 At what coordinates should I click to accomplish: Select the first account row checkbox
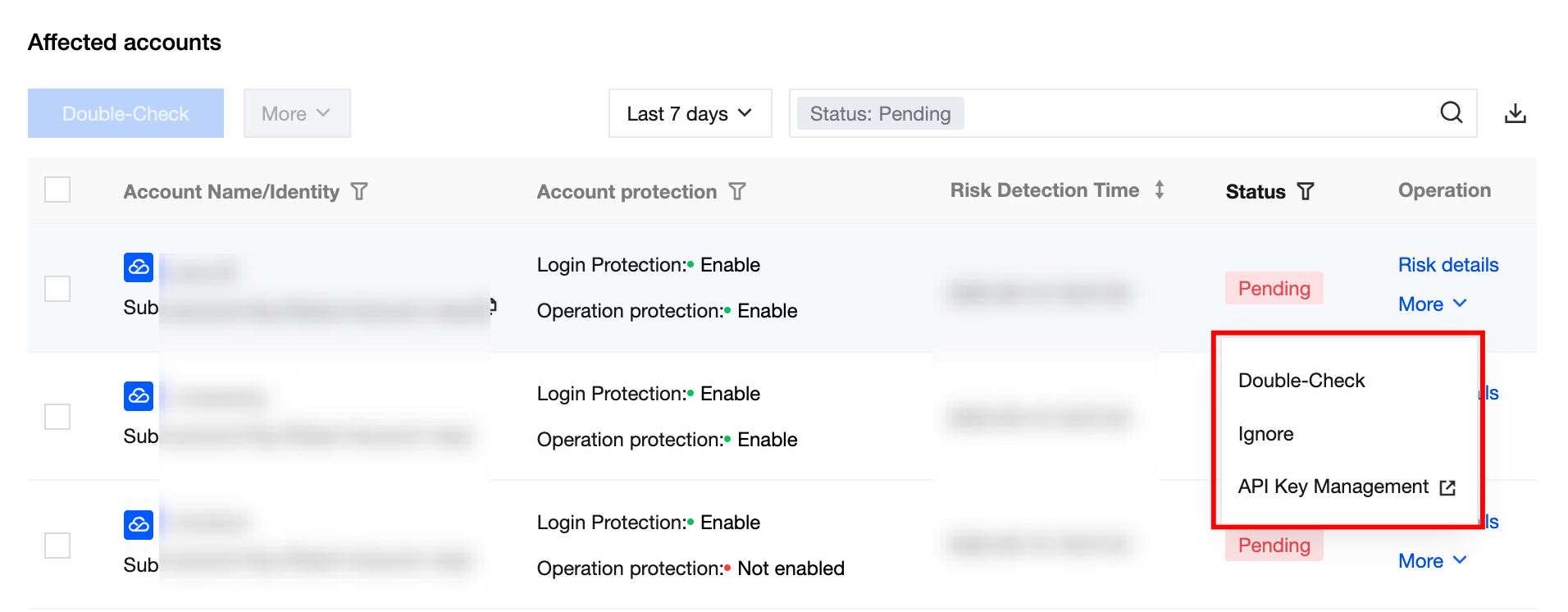tap(57, 289)
